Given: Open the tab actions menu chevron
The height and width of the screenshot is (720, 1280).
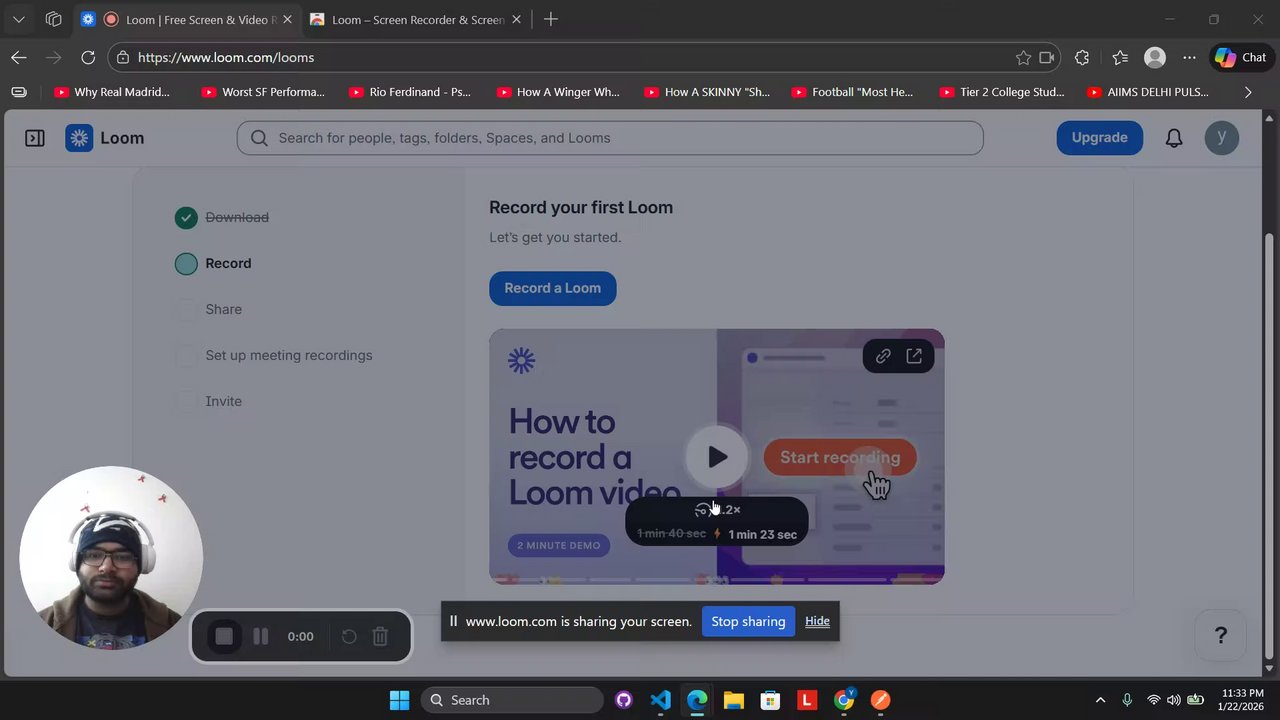Looking at the screenshot, I should [x=18, y=19].
